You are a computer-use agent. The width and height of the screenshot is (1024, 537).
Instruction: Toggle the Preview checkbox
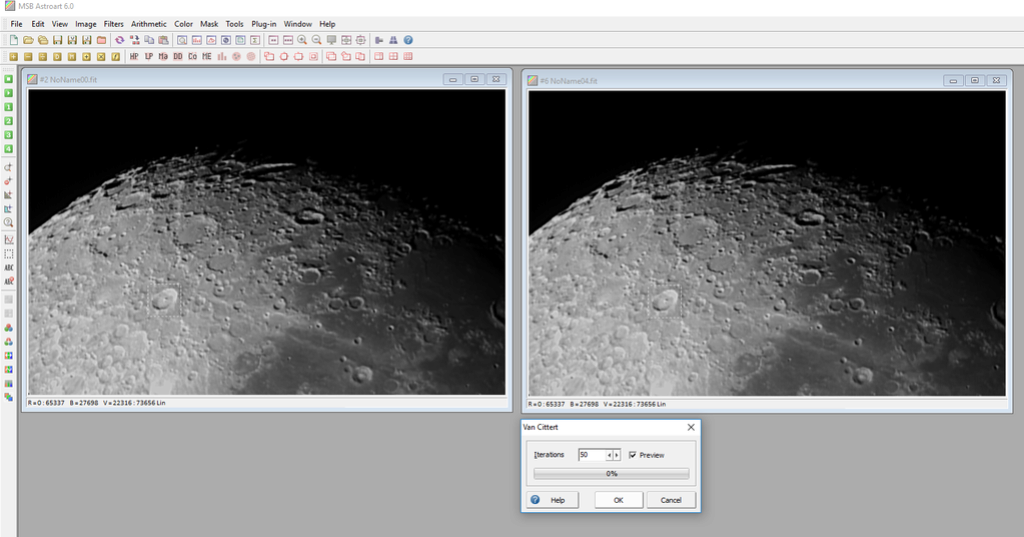[x=632, y=455]
